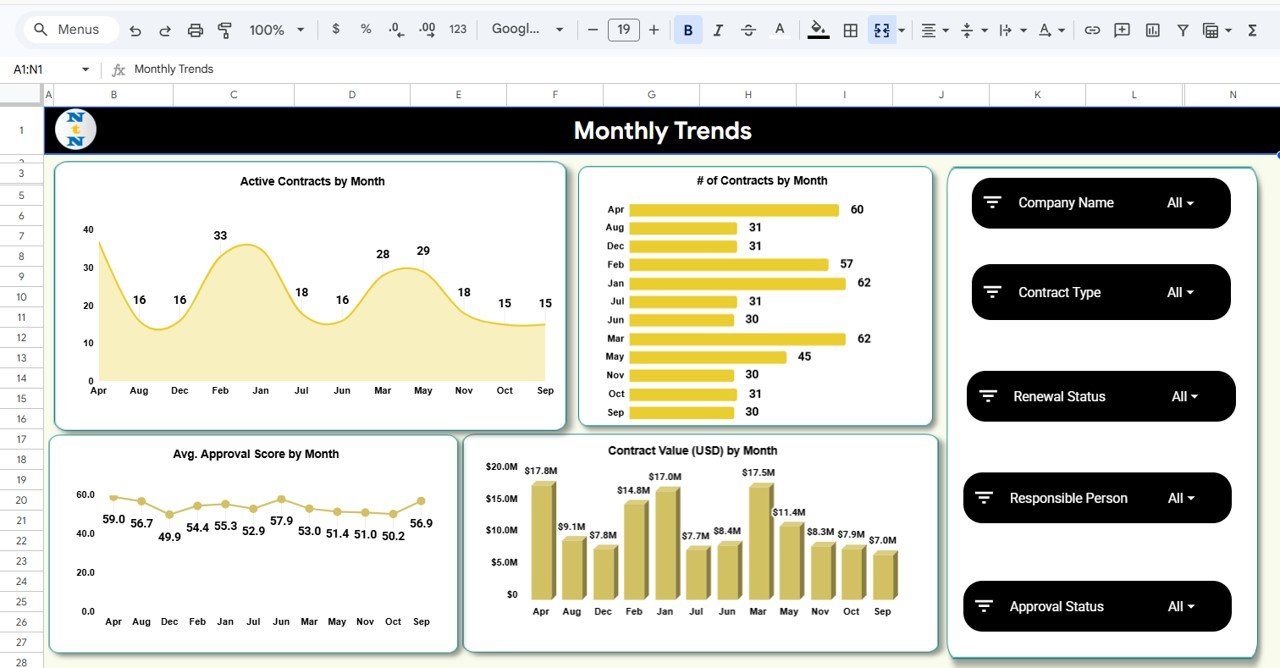Increase decimal places
1280x668 pixels.
point(425,29)
